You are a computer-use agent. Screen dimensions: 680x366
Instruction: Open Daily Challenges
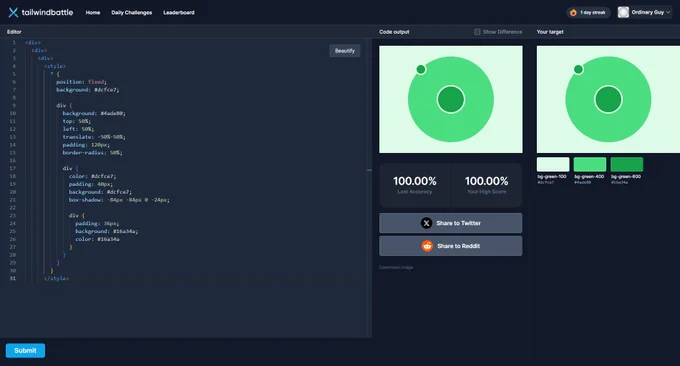pyautogui.click(x=131, y=13)
